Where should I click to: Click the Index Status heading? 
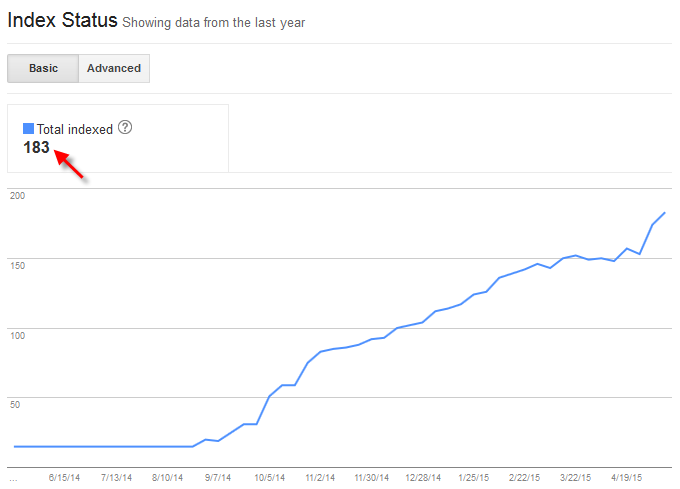pos(62,20)
